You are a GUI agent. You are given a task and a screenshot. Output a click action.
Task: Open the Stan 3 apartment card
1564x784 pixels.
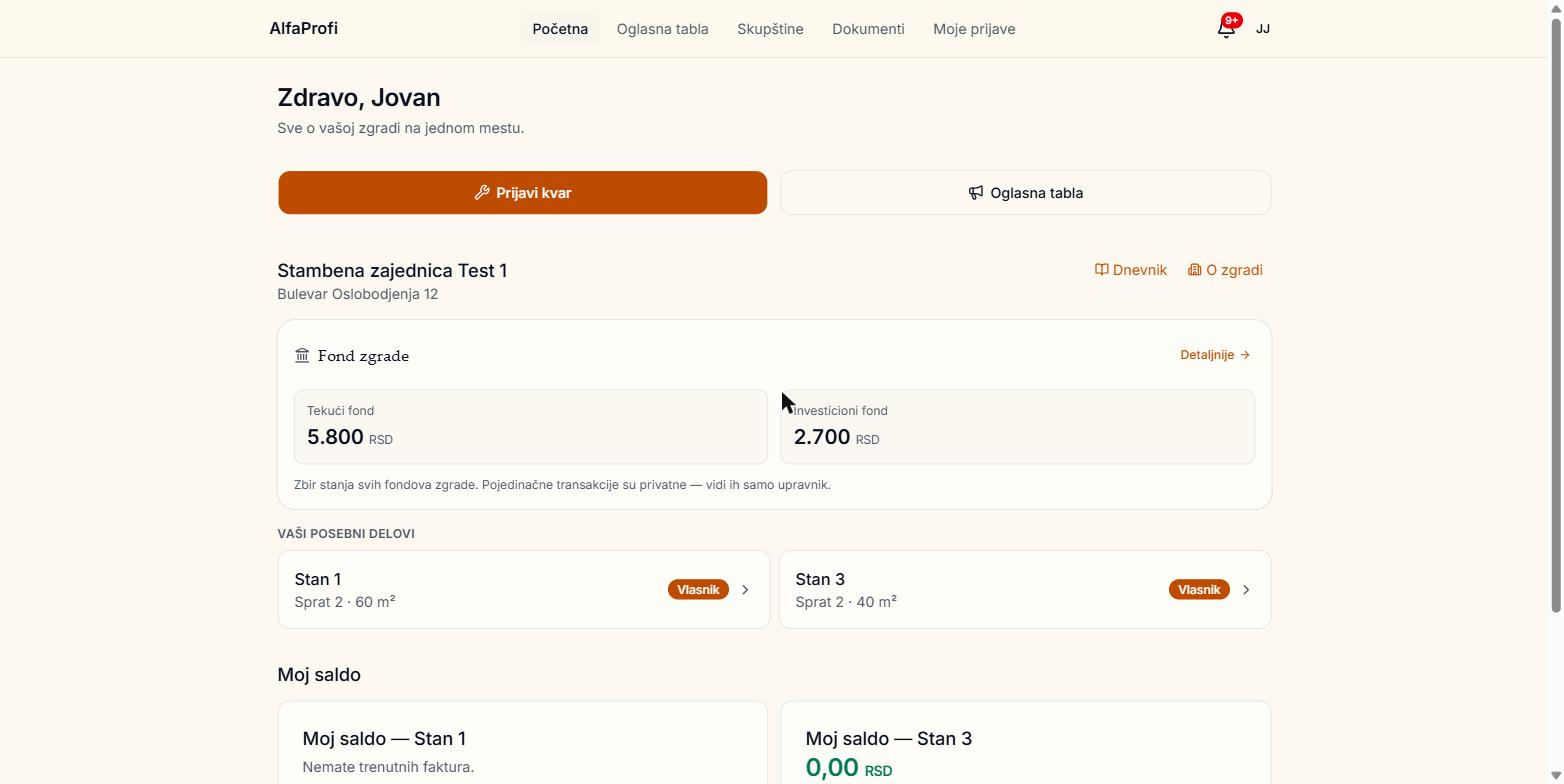pyautogui.click(x=1025, y=590)
